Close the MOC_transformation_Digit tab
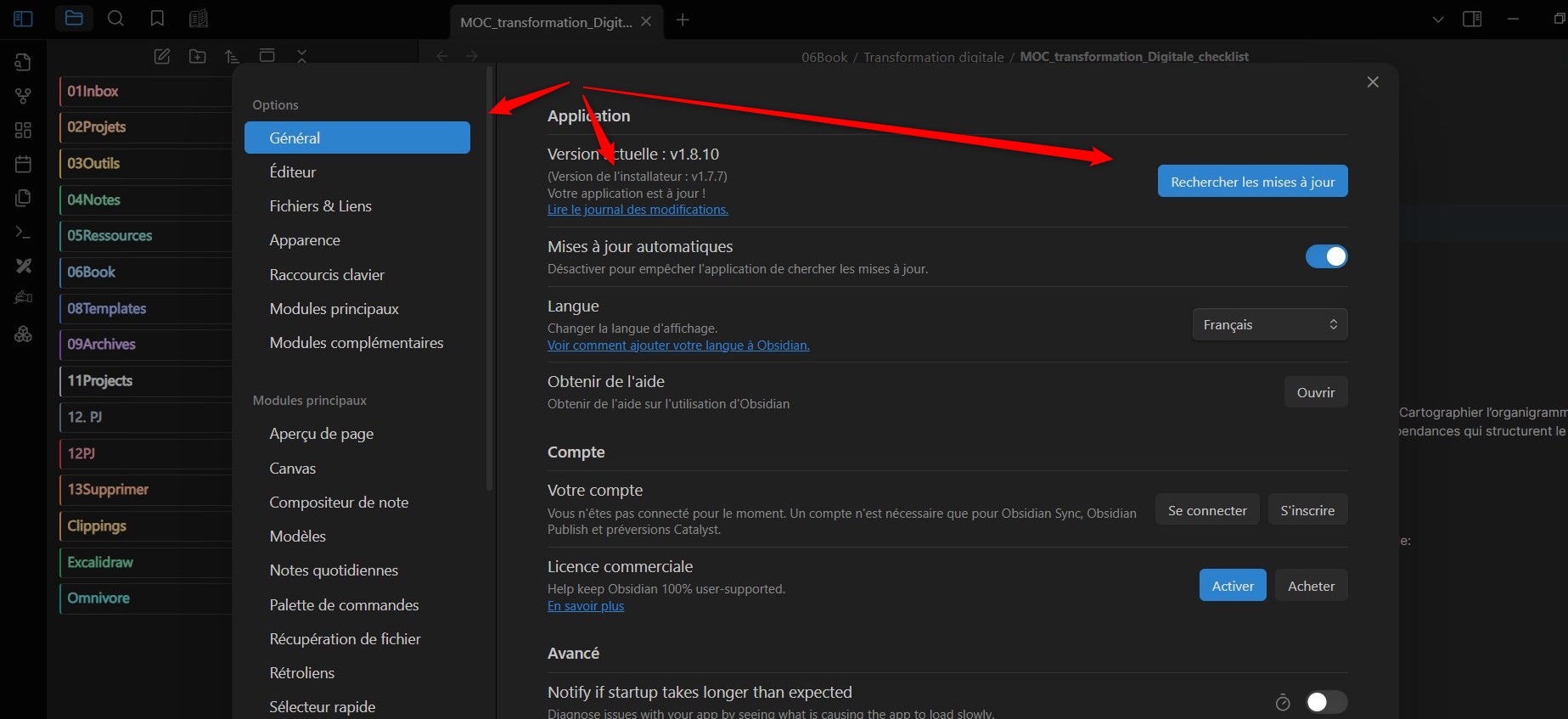This screenshot has width=1568, height=719. 646,21
